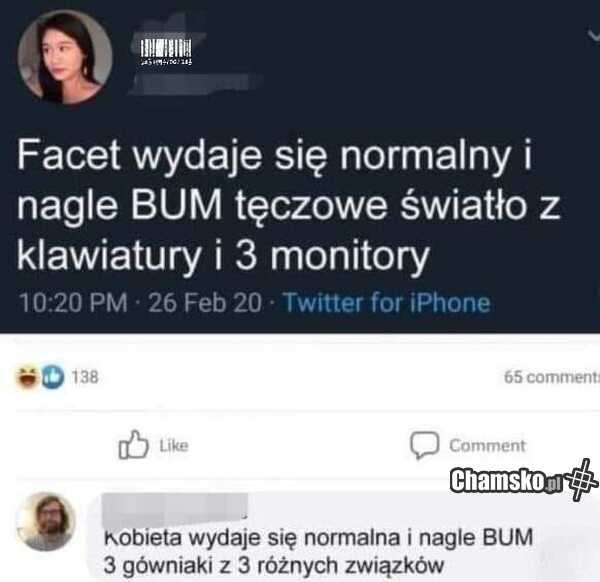Click the barcode emoji in the username
Image resolution: width=600 pixels, height=582 pixels.
[166, 52]
